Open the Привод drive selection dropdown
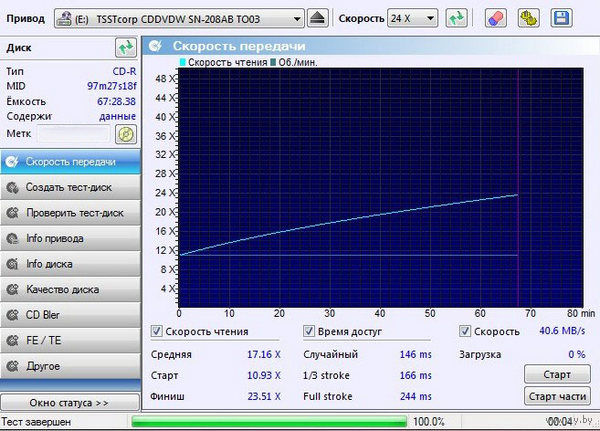Screen dimensions: 600x431 click(179, 18)
